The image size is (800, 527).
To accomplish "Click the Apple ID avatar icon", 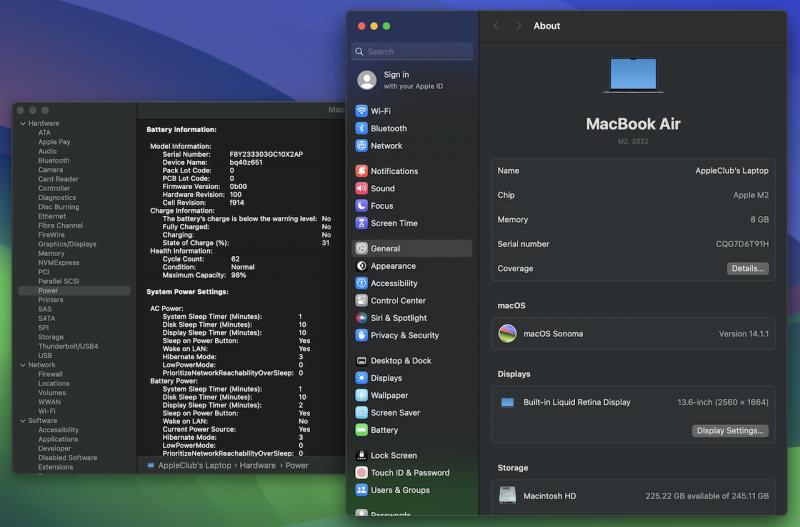I will click(x=367, y=80).
